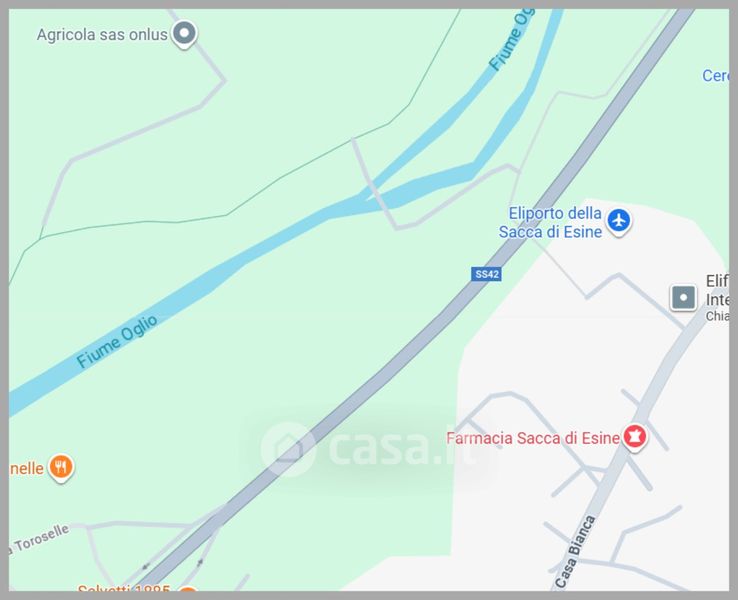Click the orange restaurant fork-and-knife marker

point(61,467)
